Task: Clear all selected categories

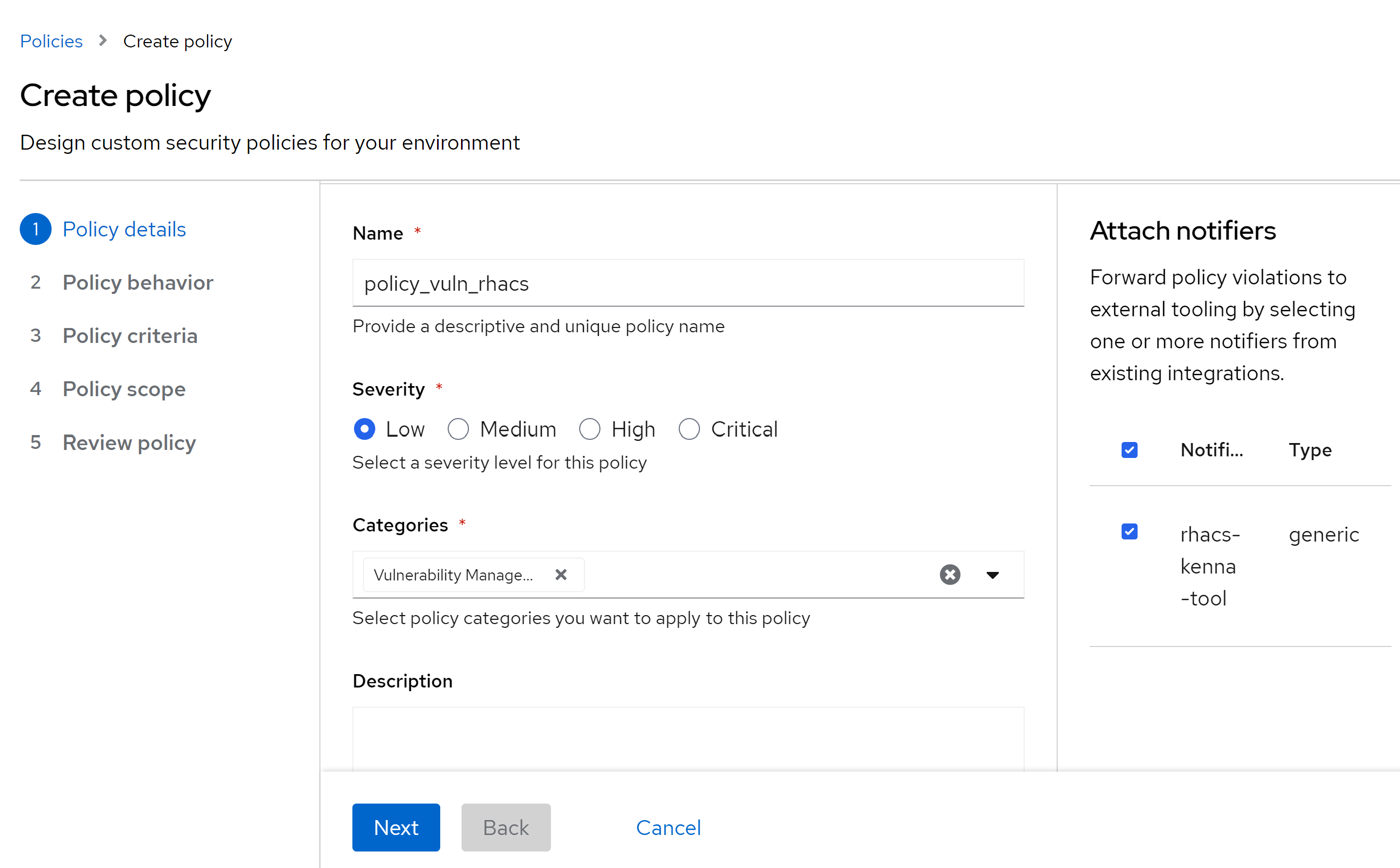Action: tap(950, 575)
